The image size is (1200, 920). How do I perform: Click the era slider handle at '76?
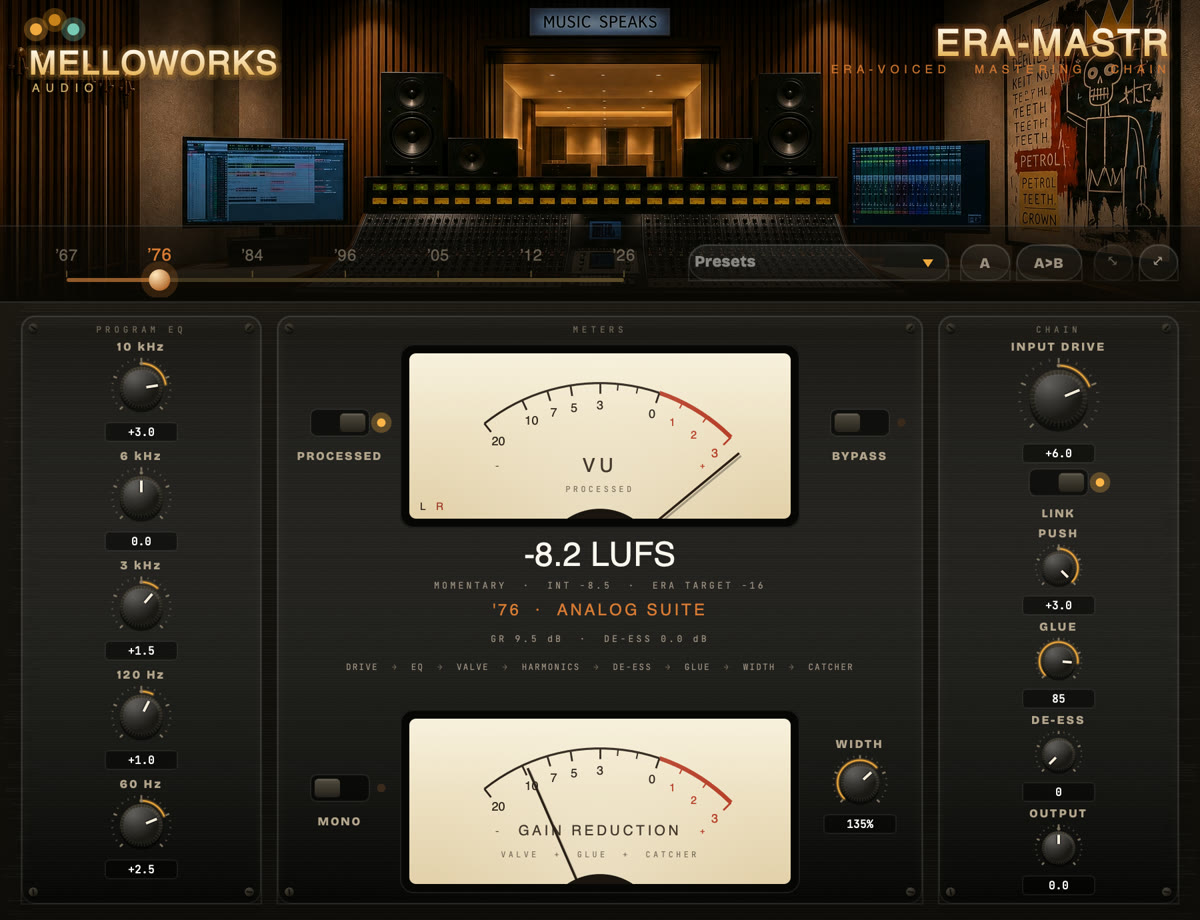click(159, 280)
